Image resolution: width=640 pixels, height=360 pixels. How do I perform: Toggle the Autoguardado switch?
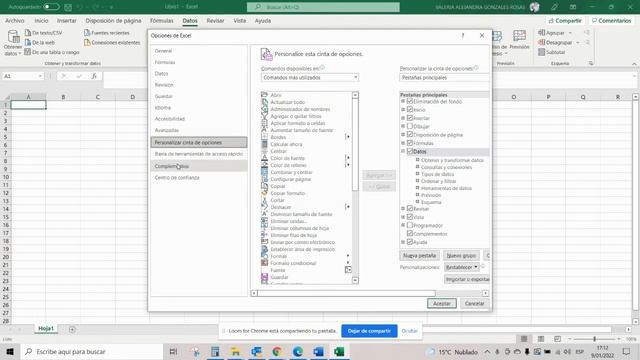[51, 7]
